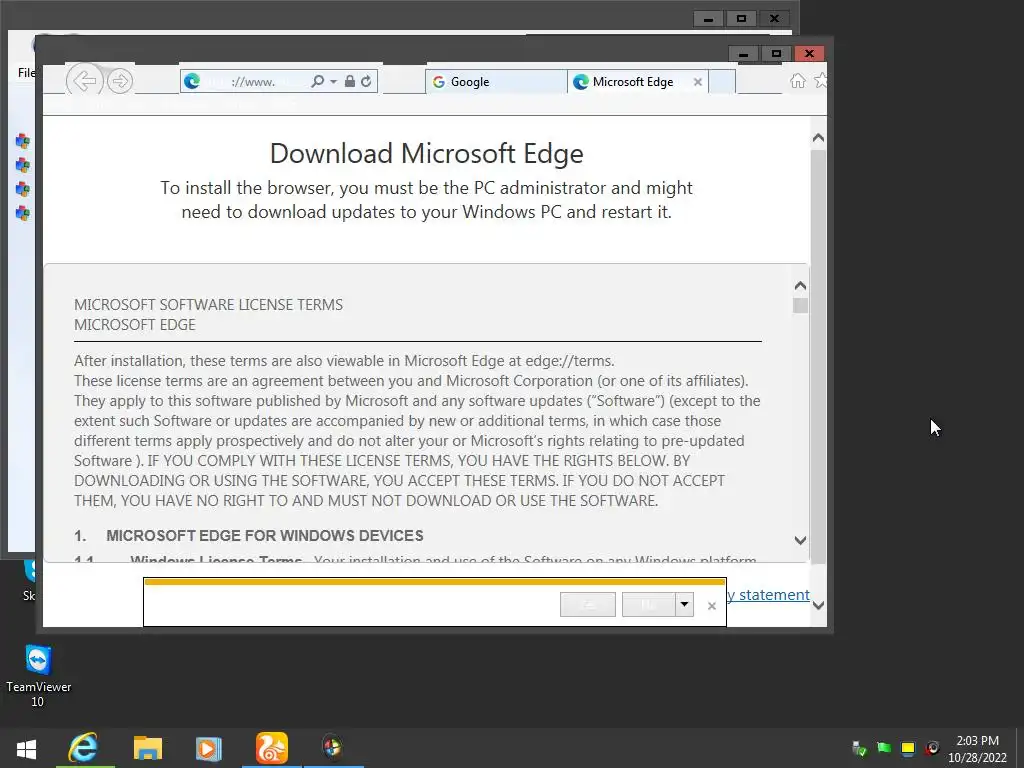Click MICROSOFT SOFTWARE LICENSE TERMS text
This screenshot has width=1024, height=768.
coord(208,305)
